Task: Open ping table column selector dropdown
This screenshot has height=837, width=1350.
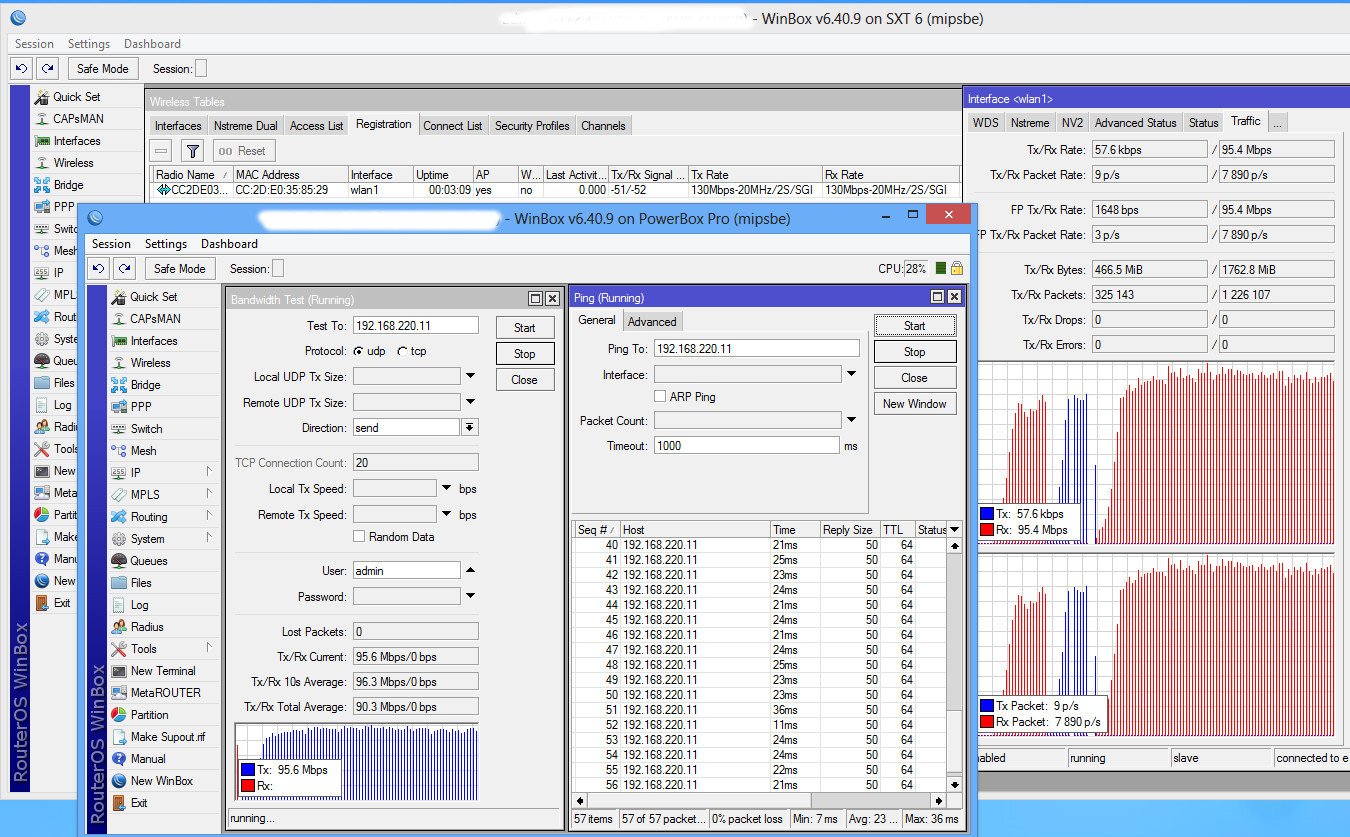Action: click(954, 530)
